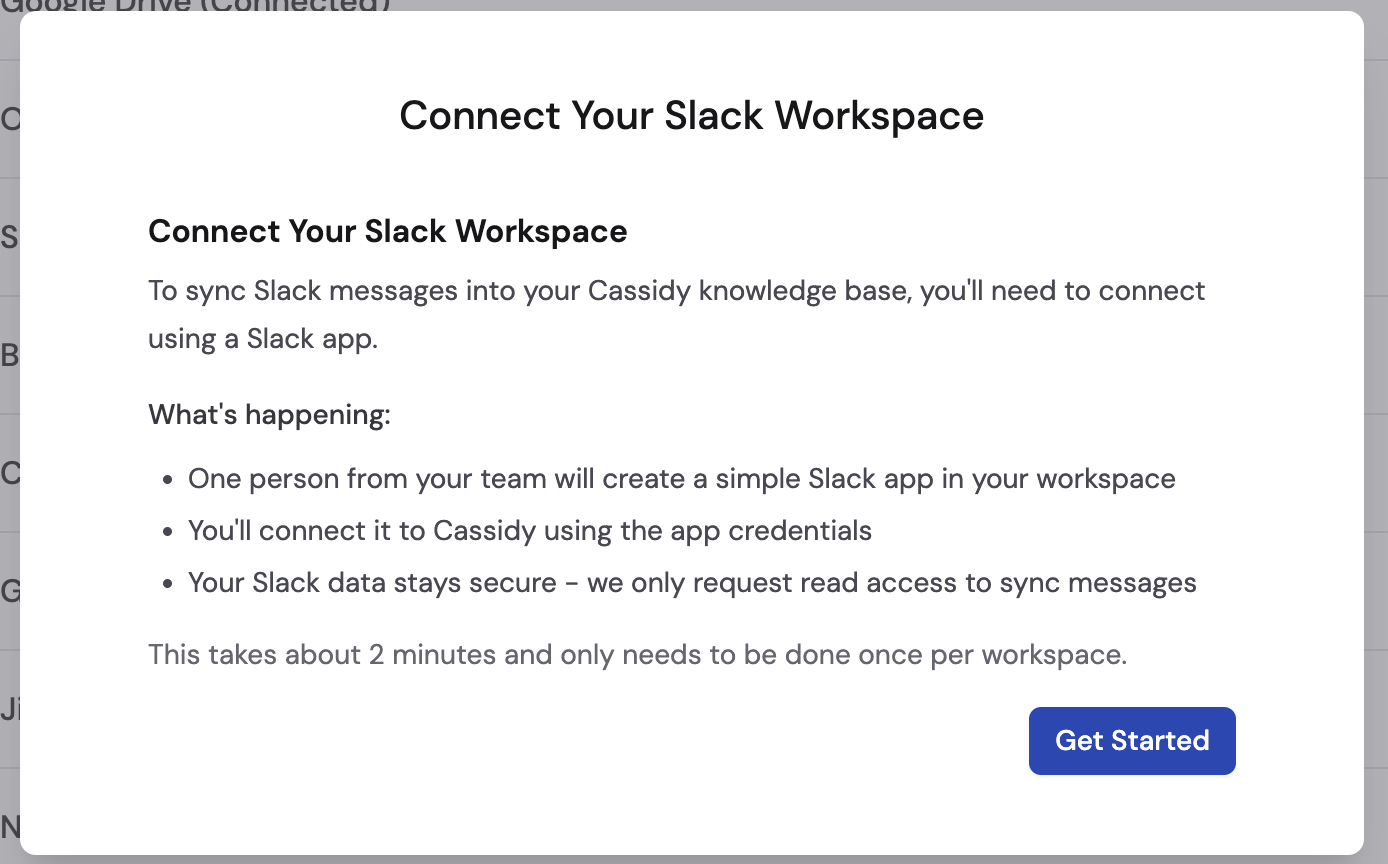The height and width of the screenshot is (864, 1388).
Task: Click the Get Started button
Action: click(1131, 740)
